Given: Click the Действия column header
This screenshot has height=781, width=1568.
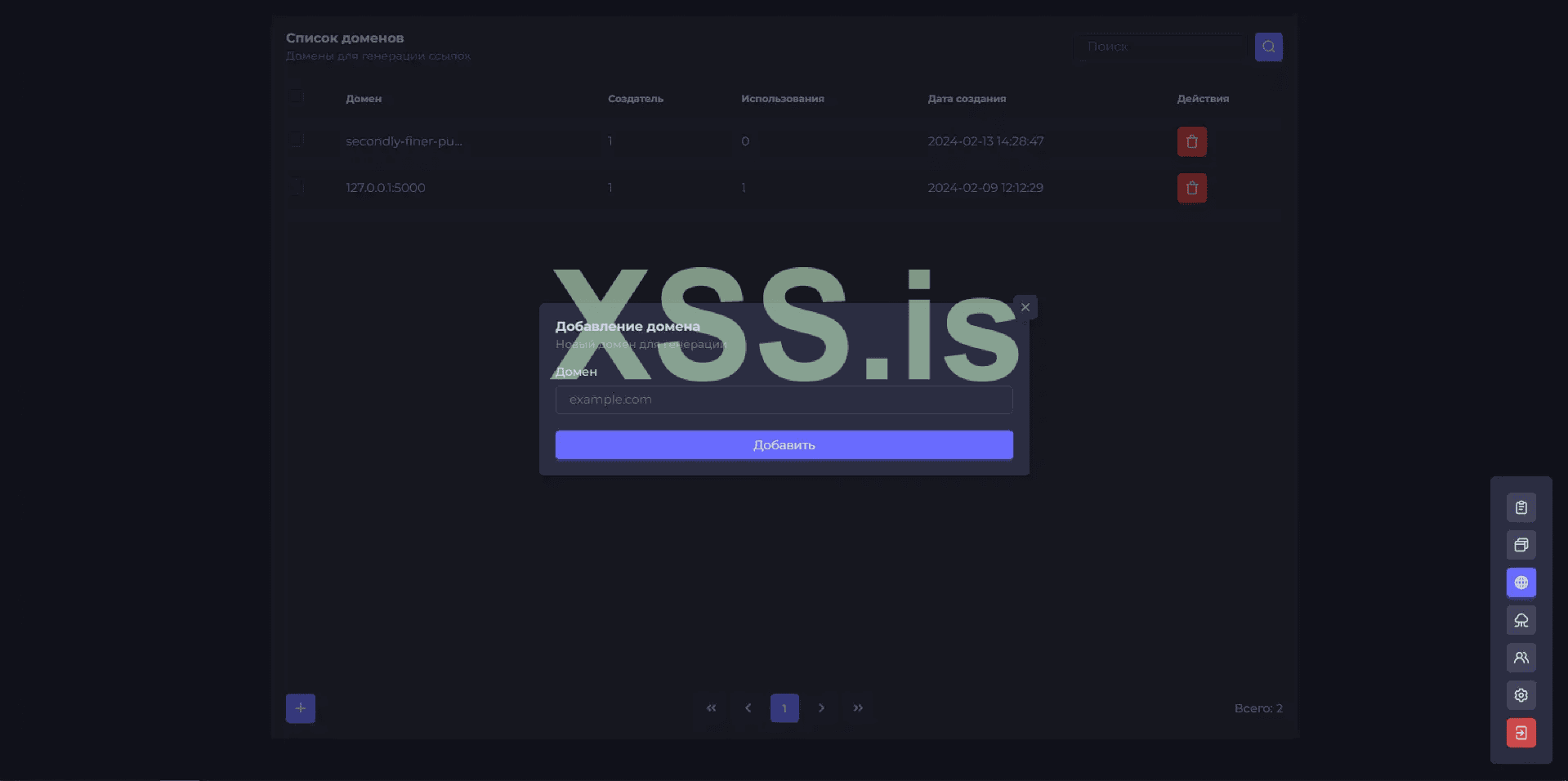Looking at the screenshot, I should 1203,99.
